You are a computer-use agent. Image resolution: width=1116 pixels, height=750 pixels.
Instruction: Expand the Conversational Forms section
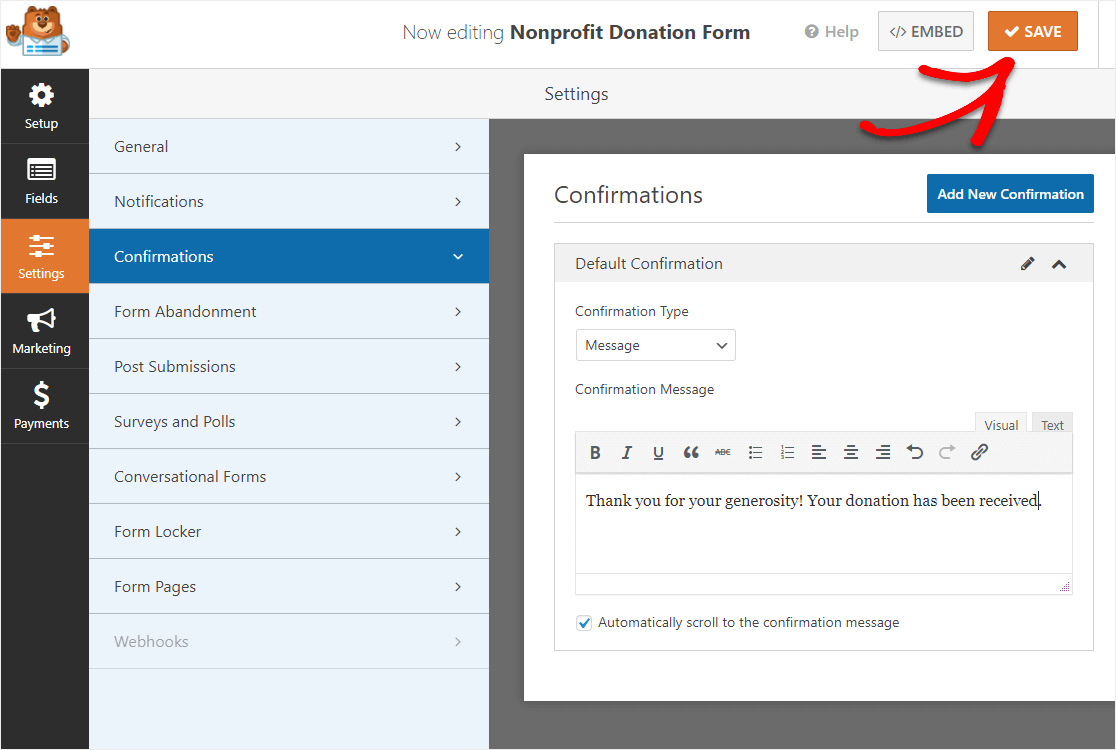click(289, 477)
